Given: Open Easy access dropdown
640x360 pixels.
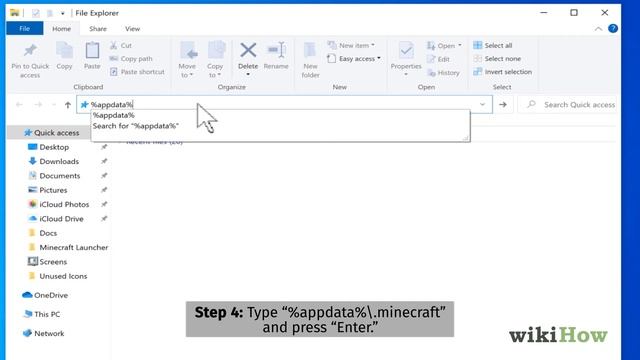Looking at the screenshot, I should pyautogui.click(x=354, y=59).
